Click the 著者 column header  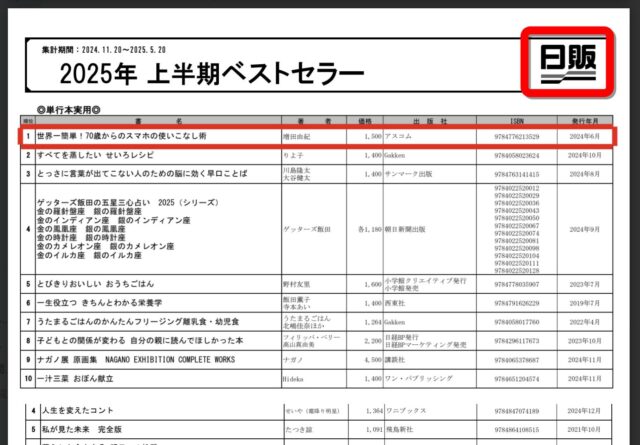pos(314,121)
